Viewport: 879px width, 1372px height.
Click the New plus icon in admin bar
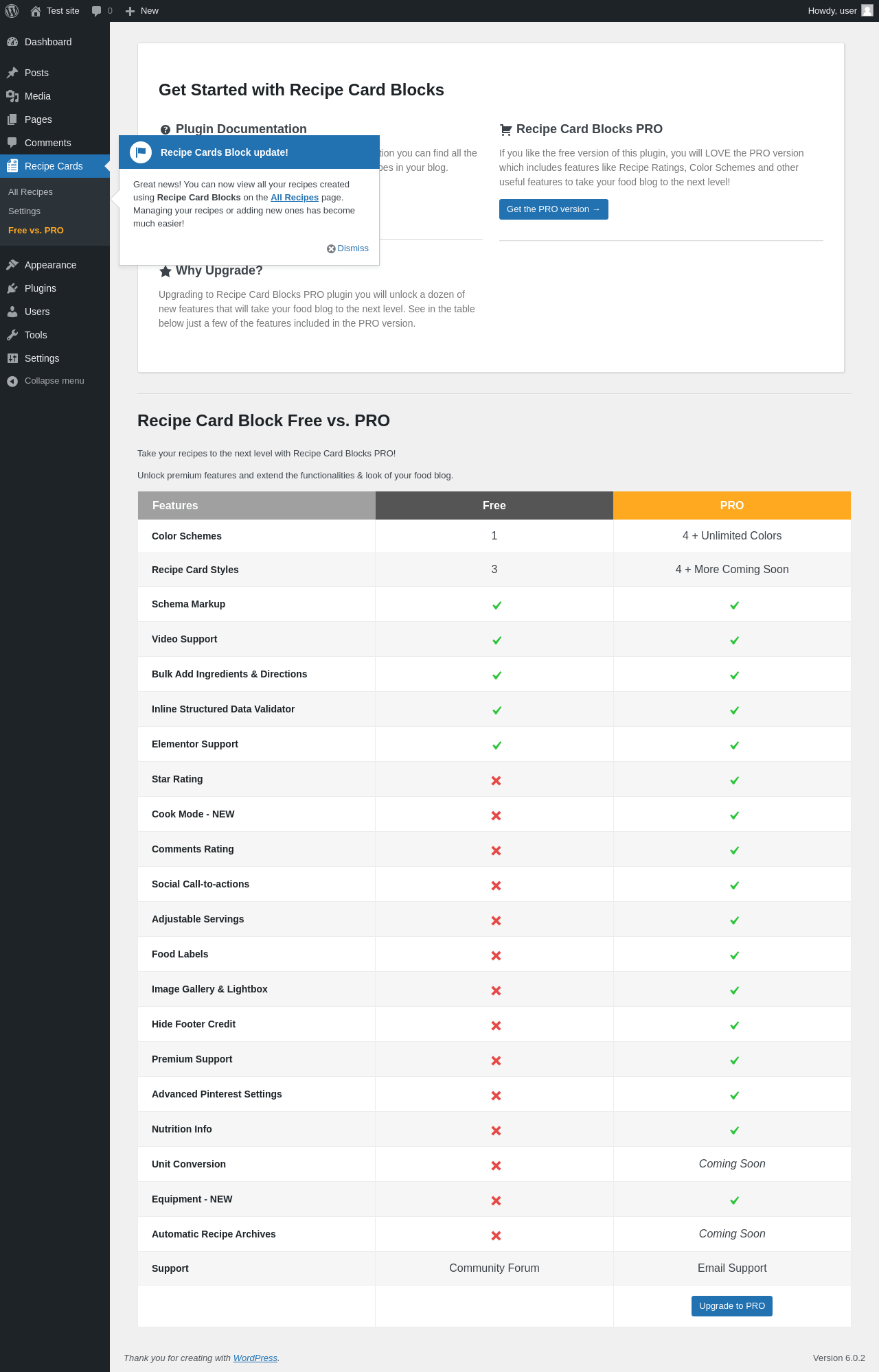pyautogui.click(x=130, y=11)
